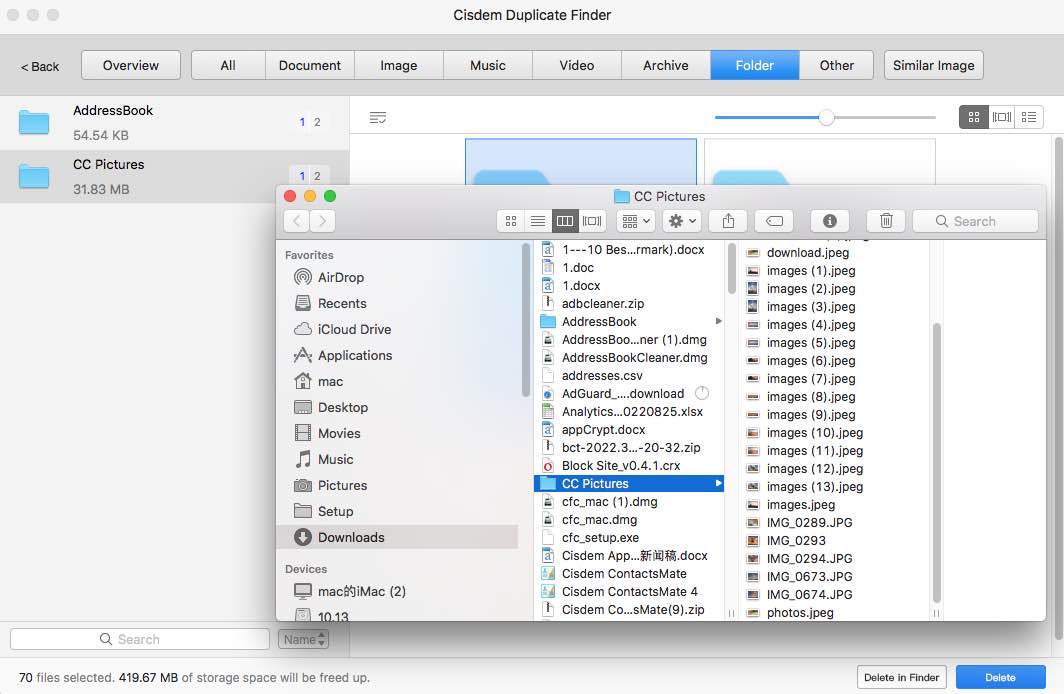The width and height of the screenshot is (1064, 694).
Task: Expand the AddressBook folder in Finder
Action: point(718,322)
